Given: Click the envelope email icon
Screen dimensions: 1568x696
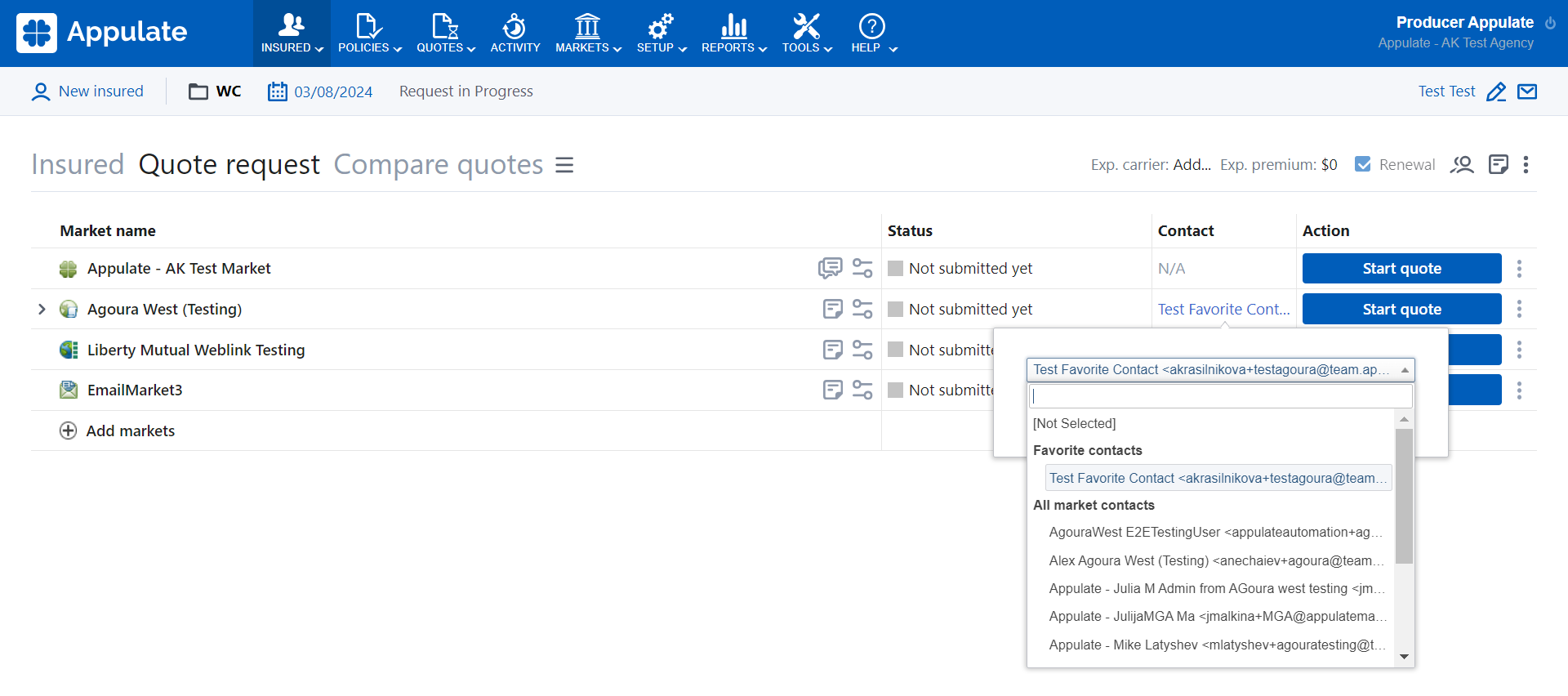Looking at the screenshot, I should 1527,91.
